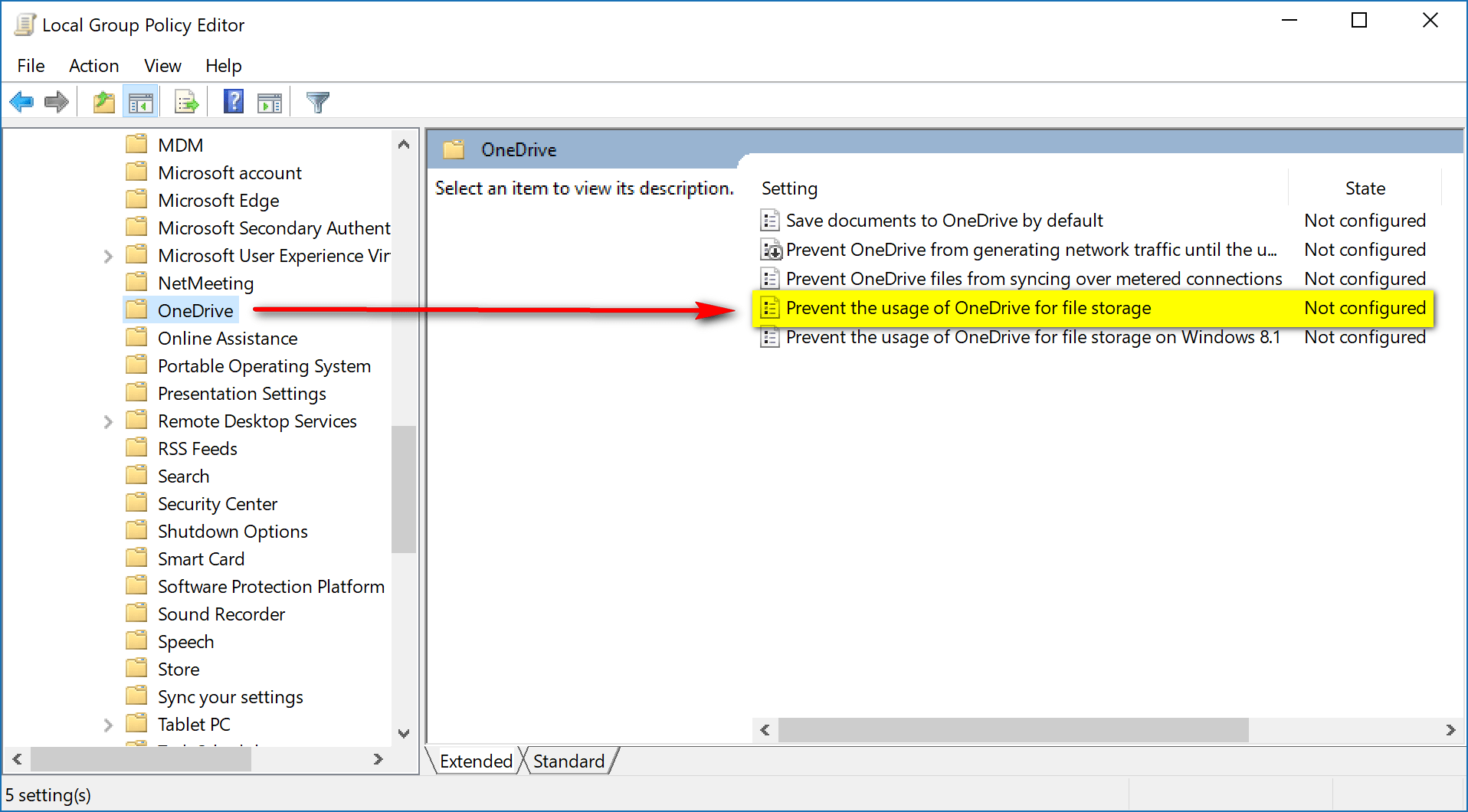The width and height of the screenshot is (1468, 812).
Task: Click the NetMeeting folder icon
Action: [136, 282]
